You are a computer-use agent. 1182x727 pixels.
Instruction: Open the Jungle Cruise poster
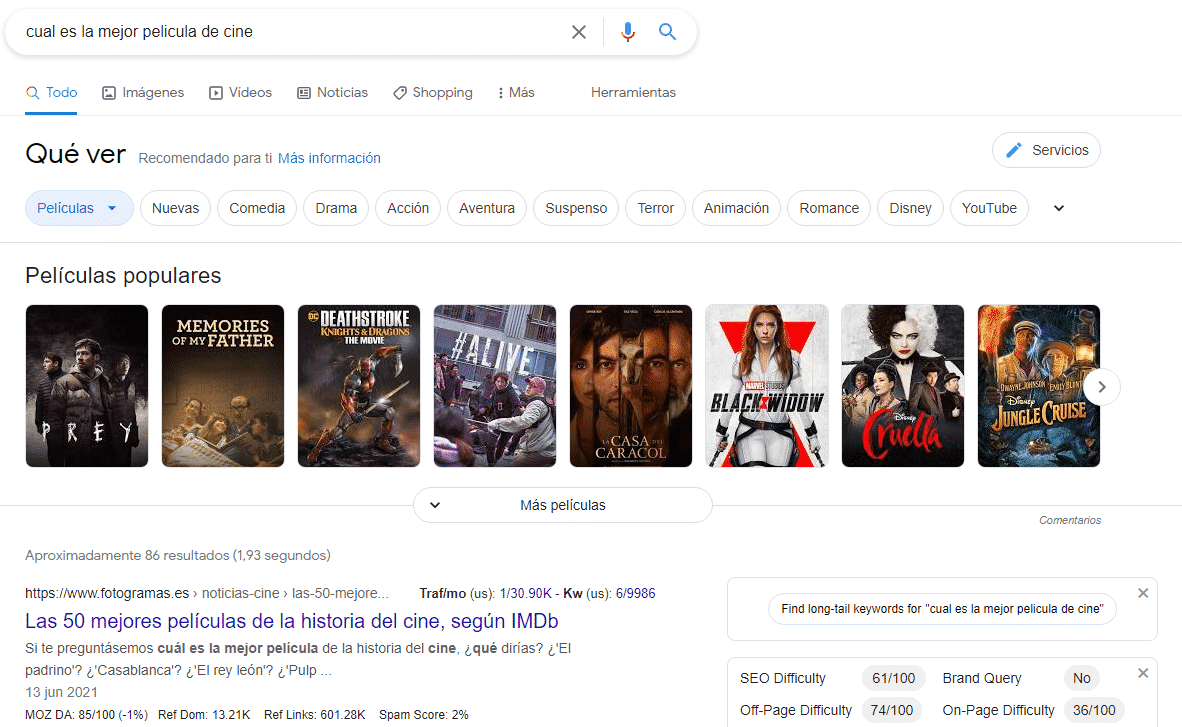pos(1039,386)
